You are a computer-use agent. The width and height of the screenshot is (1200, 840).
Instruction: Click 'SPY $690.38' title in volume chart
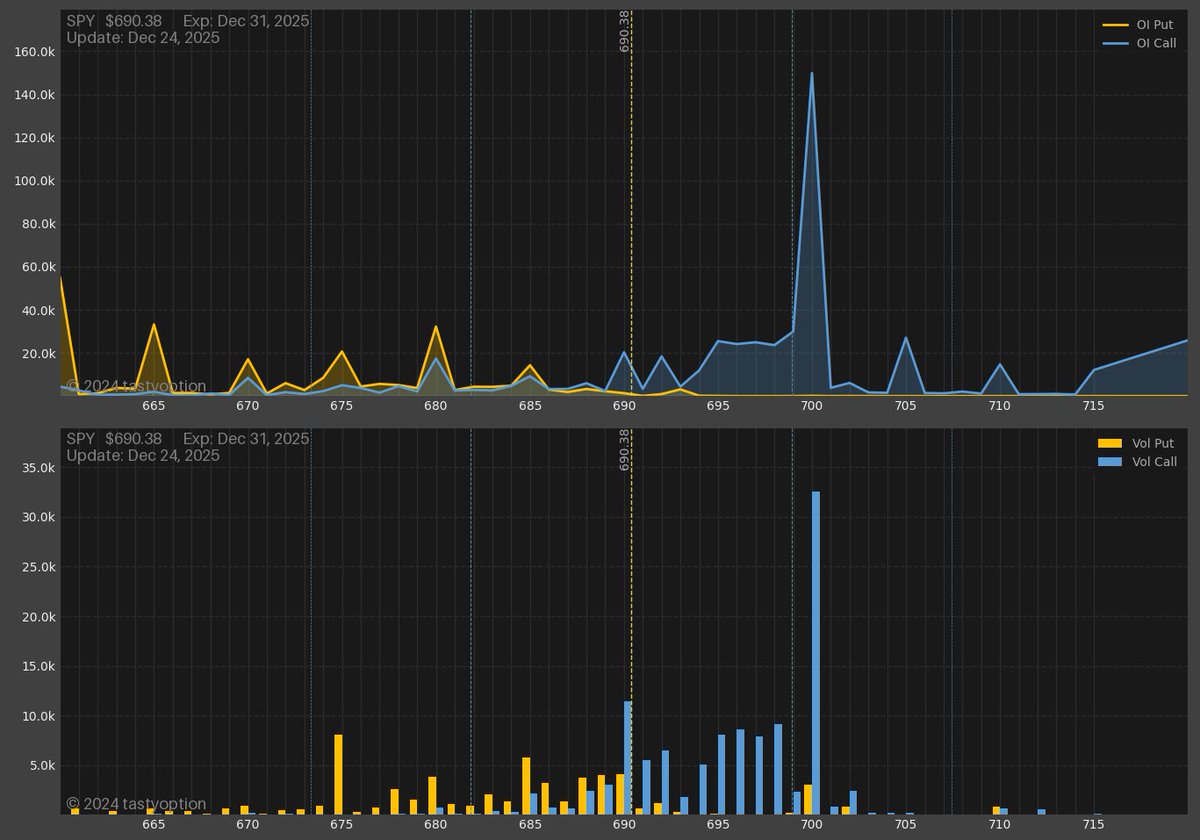[x=114, y=439]
